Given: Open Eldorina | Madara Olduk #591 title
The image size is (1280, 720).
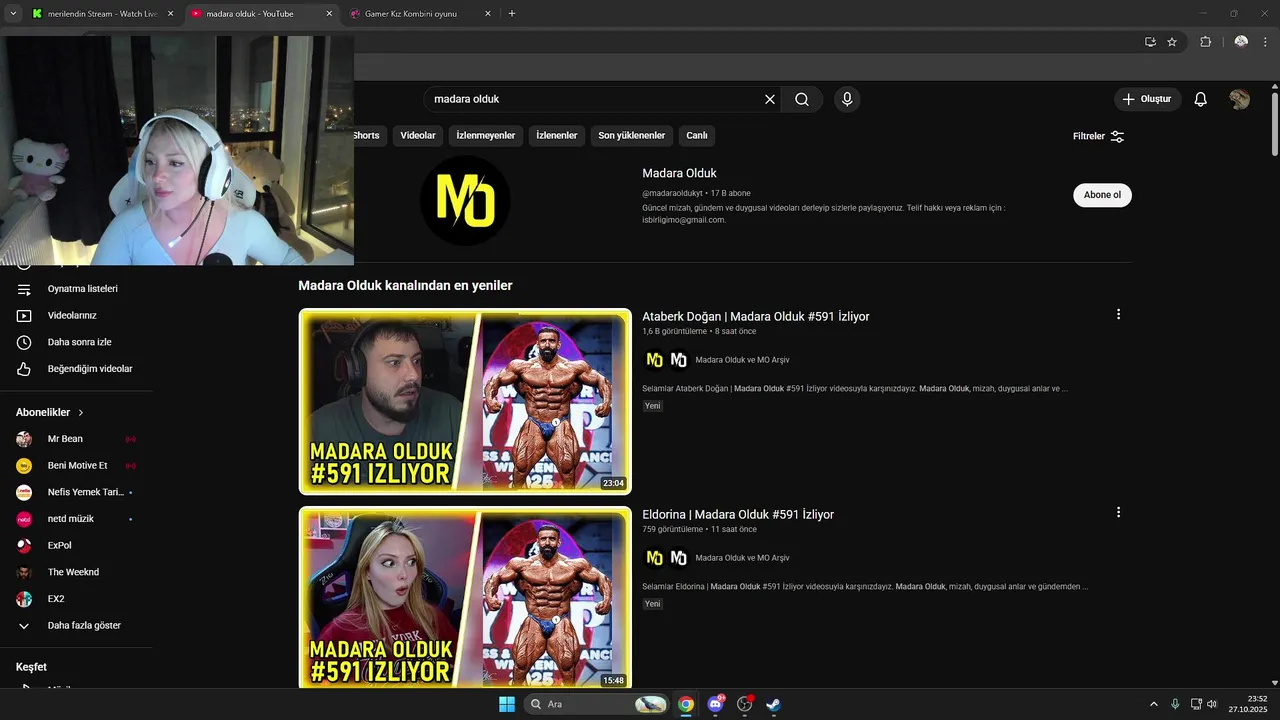Looking at the screenshot, I should (x=738, y=514).
